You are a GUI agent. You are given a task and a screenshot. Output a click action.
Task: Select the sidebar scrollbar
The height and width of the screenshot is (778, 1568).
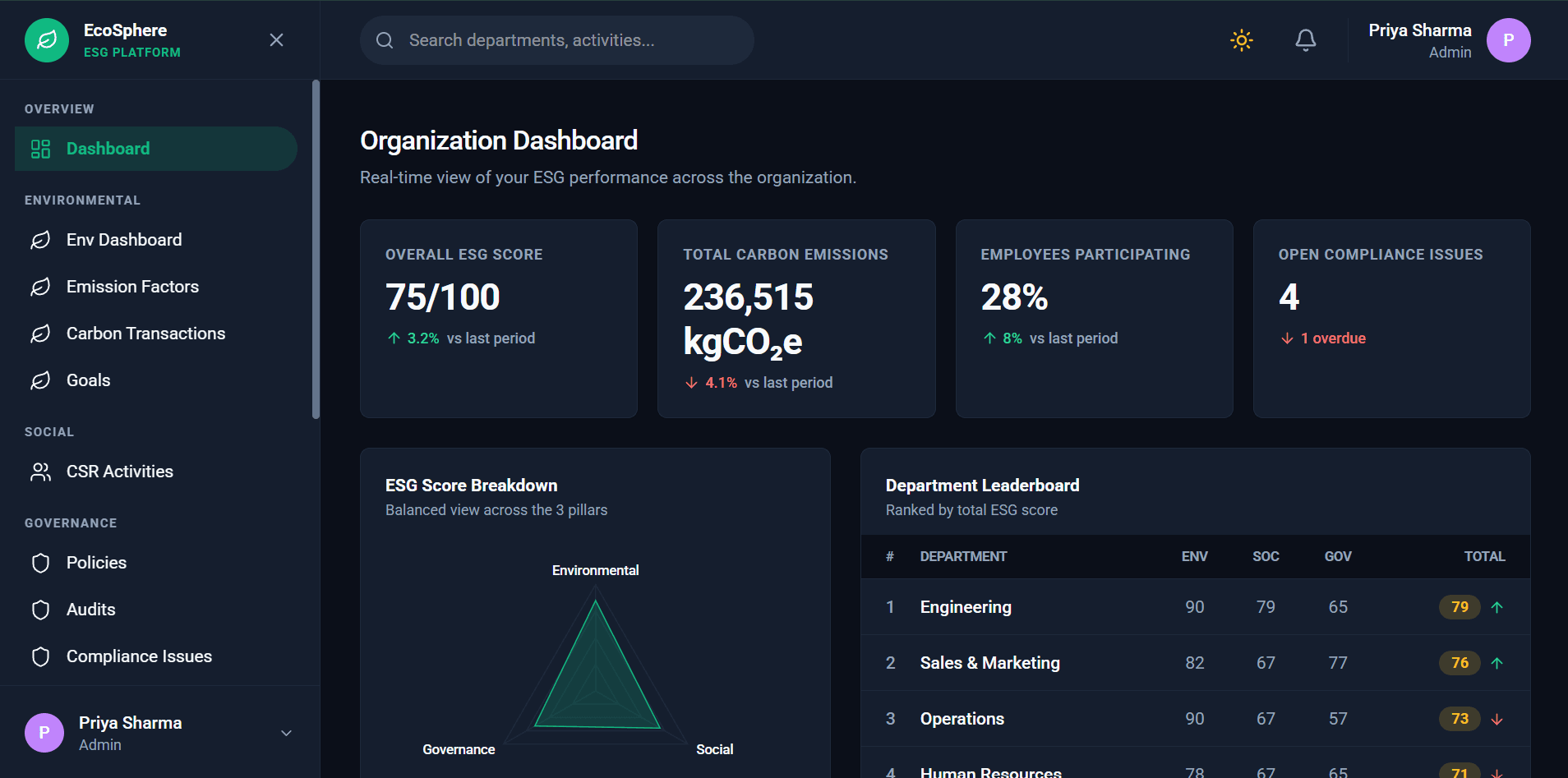coord(316,250)
